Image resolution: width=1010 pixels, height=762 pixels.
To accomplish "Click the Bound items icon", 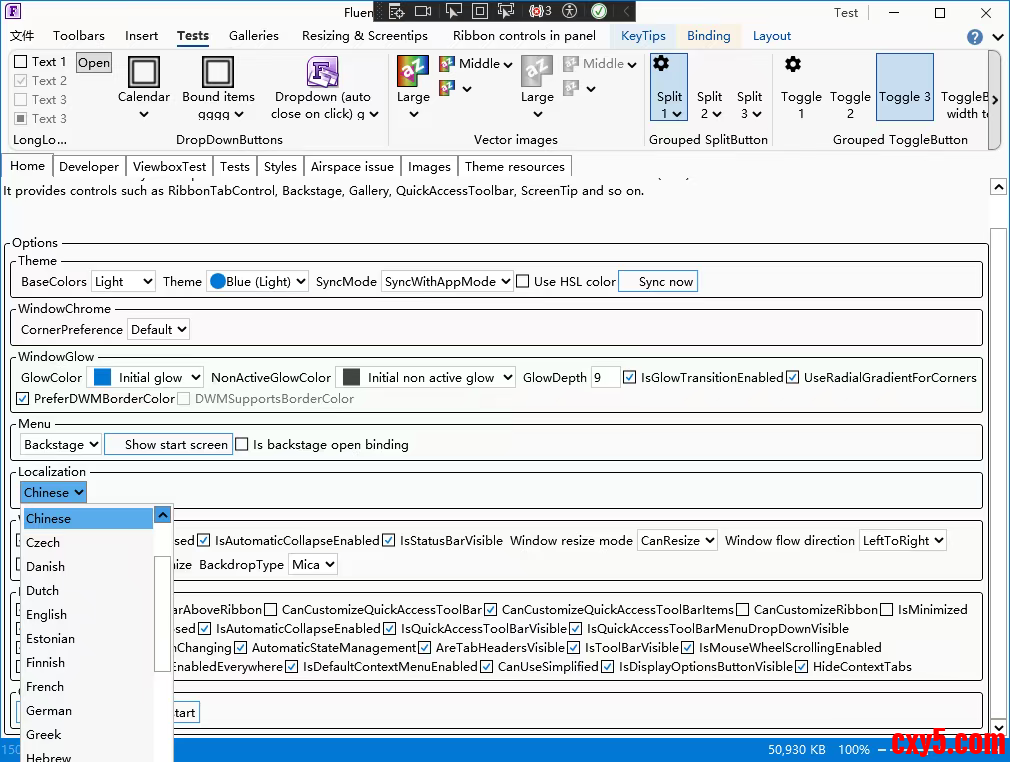I will [218, 72].
